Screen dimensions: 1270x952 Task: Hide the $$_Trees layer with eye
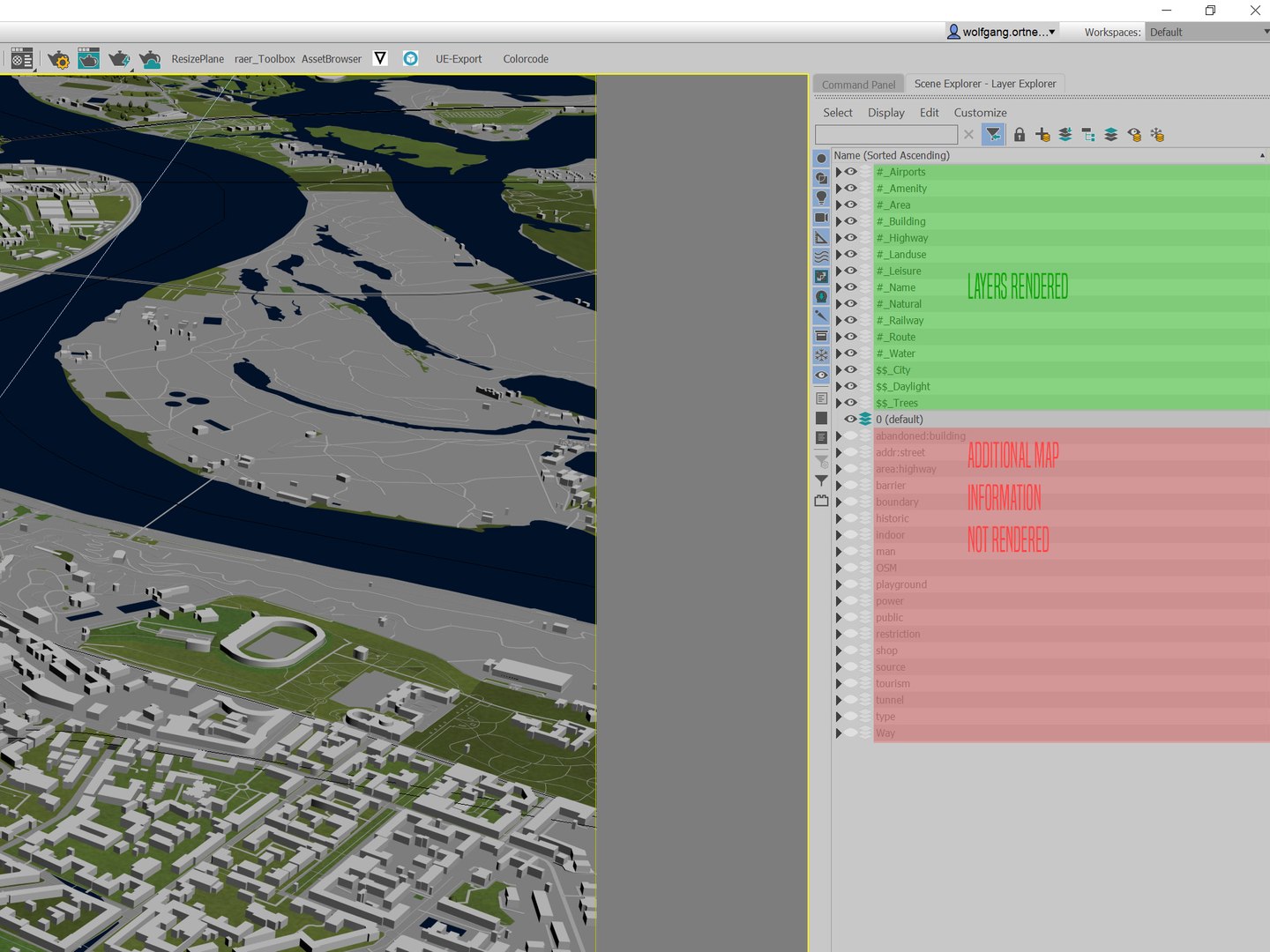click(x=851, y=403)
